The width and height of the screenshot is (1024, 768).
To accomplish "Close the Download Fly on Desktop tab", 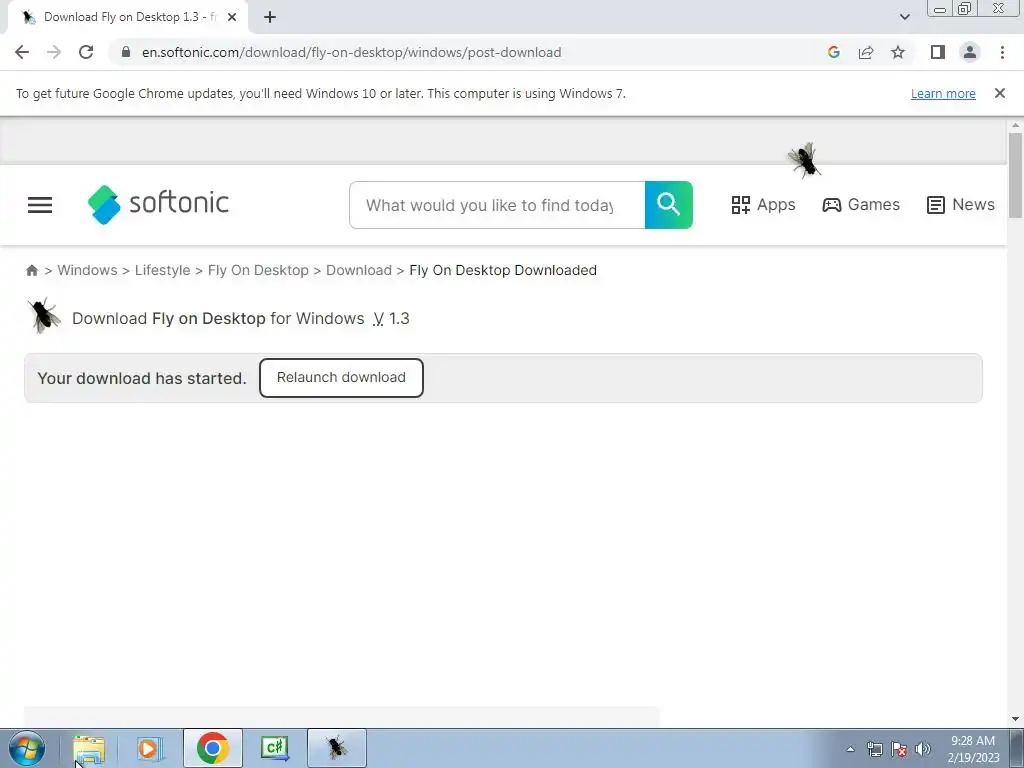I will click(x=232, y=18).
